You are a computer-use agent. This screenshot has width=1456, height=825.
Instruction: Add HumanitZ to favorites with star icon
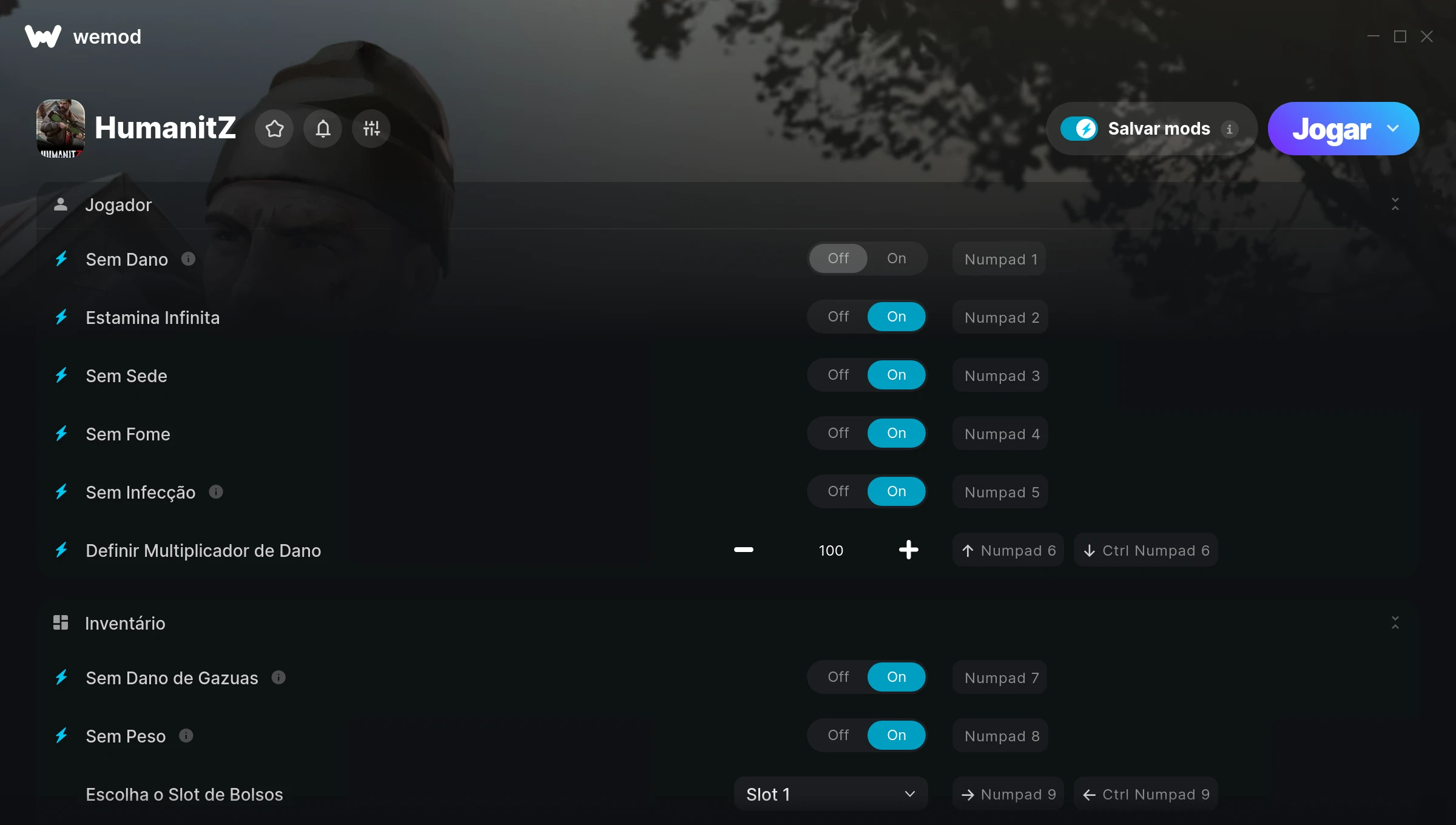pos(274,129)
